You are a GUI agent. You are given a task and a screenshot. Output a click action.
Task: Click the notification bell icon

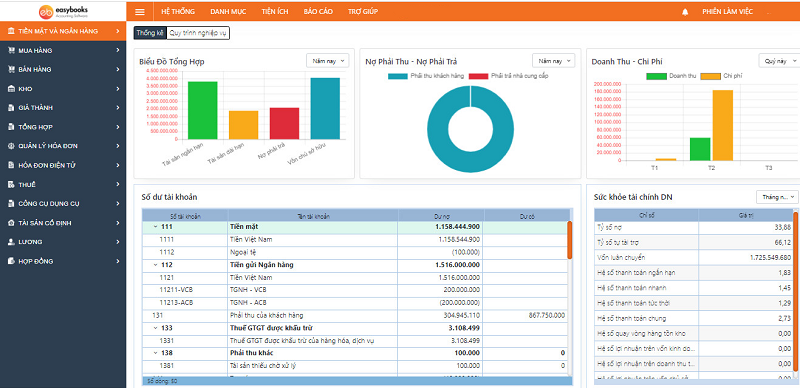tap(685, 12)
